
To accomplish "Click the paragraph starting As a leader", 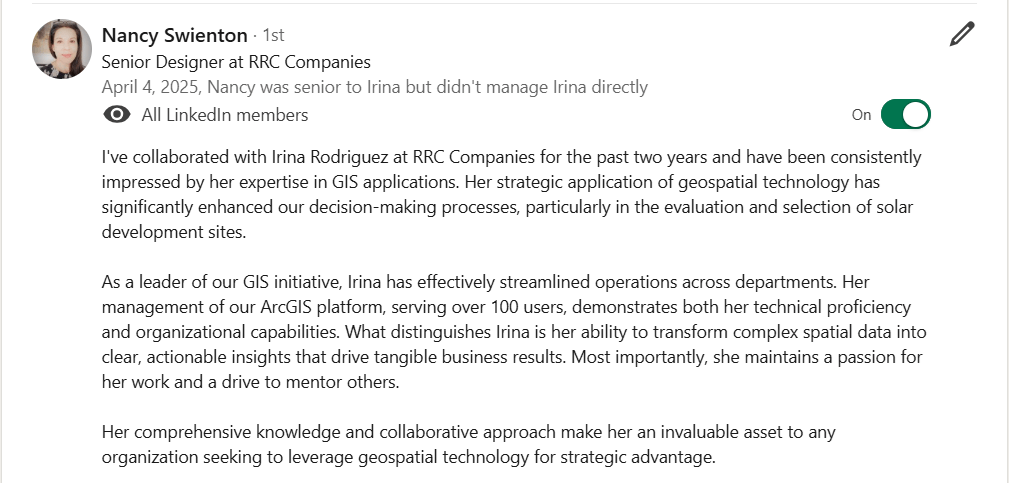I will tap(514, 333).
